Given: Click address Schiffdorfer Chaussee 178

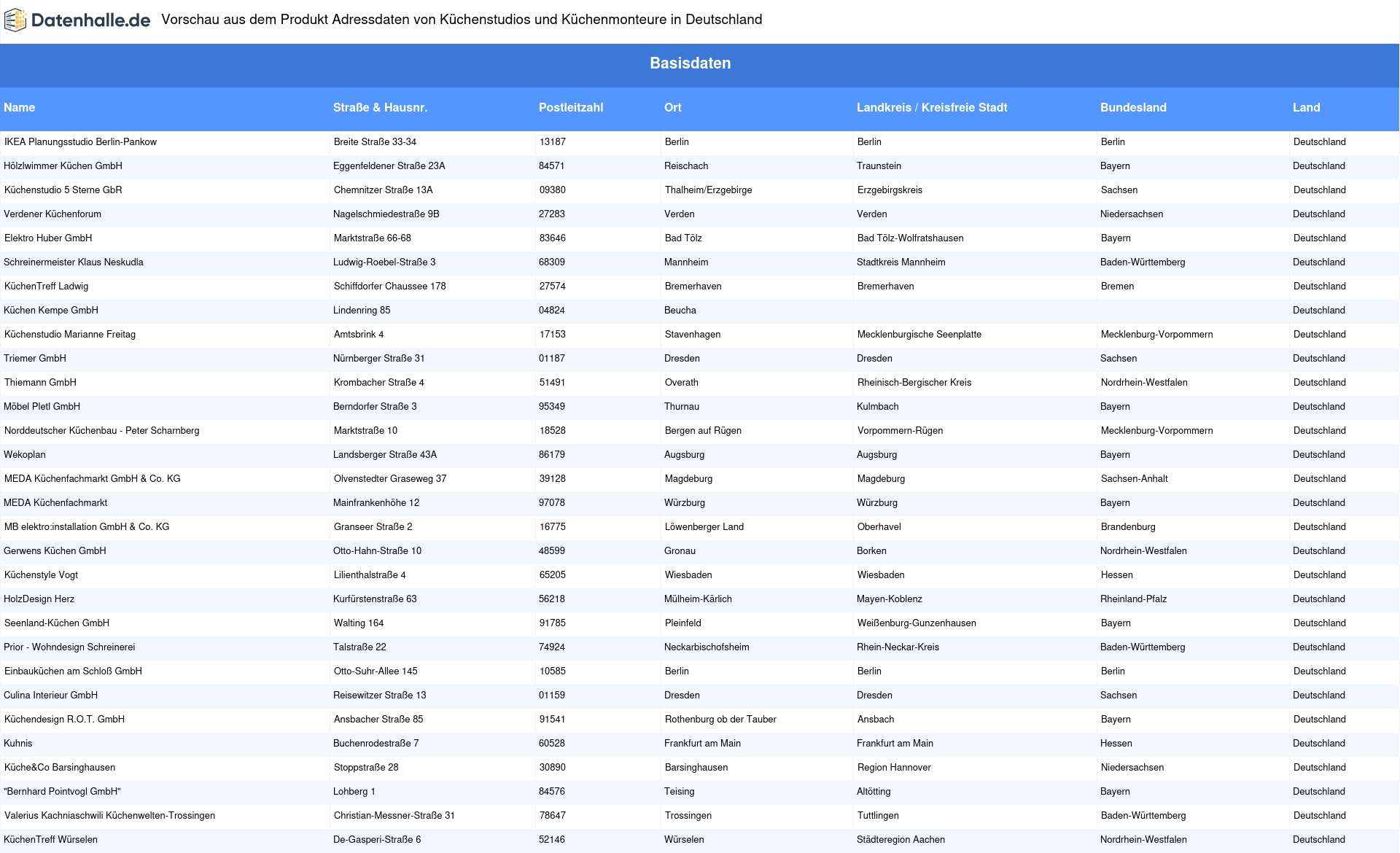Looking at the screenshot, I should pyautogui.click(x=389, y=287).
